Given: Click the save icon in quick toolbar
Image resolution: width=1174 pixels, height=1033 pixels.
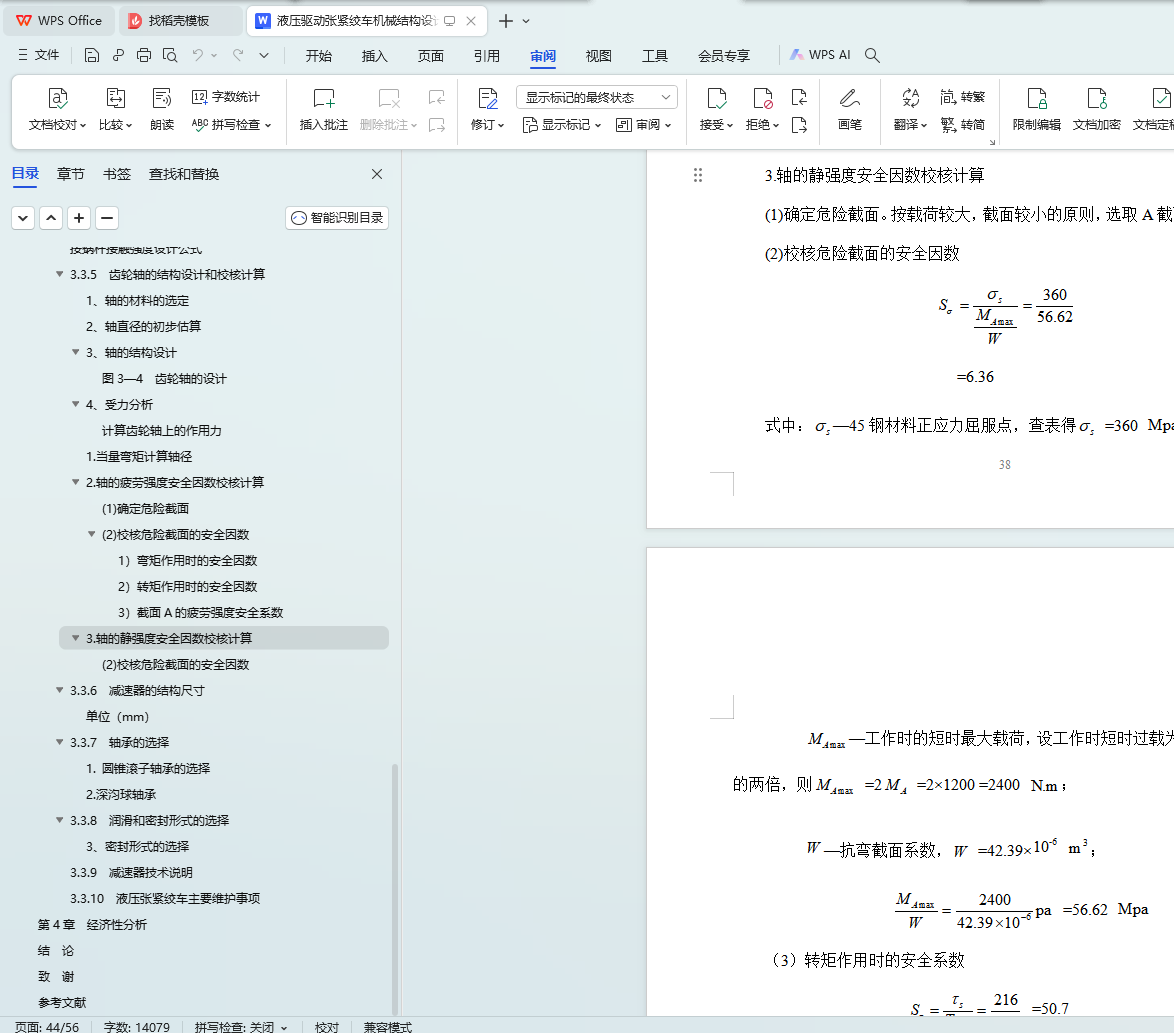Looking at the screenshot, I should [91, 55].
